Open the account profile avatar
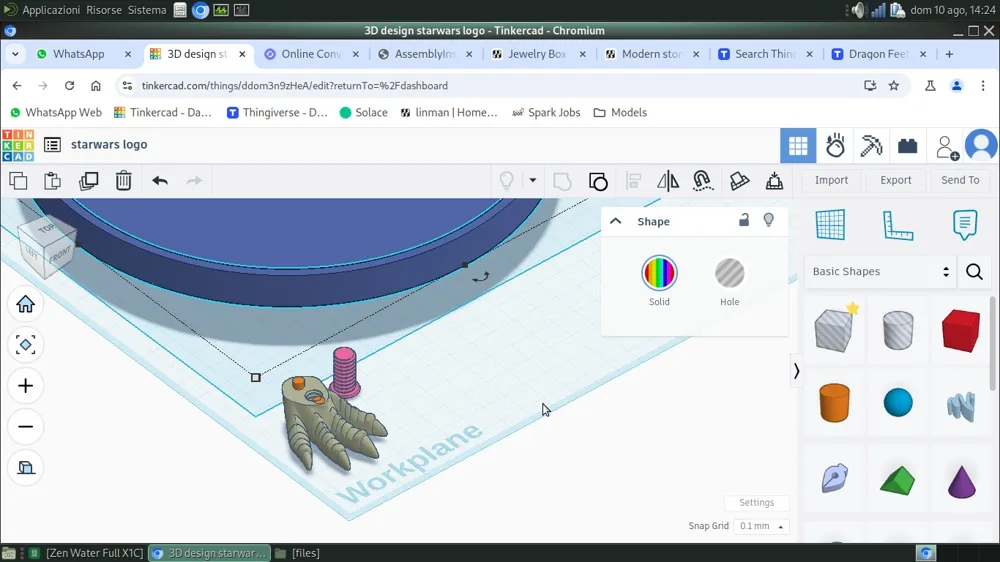Screen dimensions: 1000x562 (982, 145)
